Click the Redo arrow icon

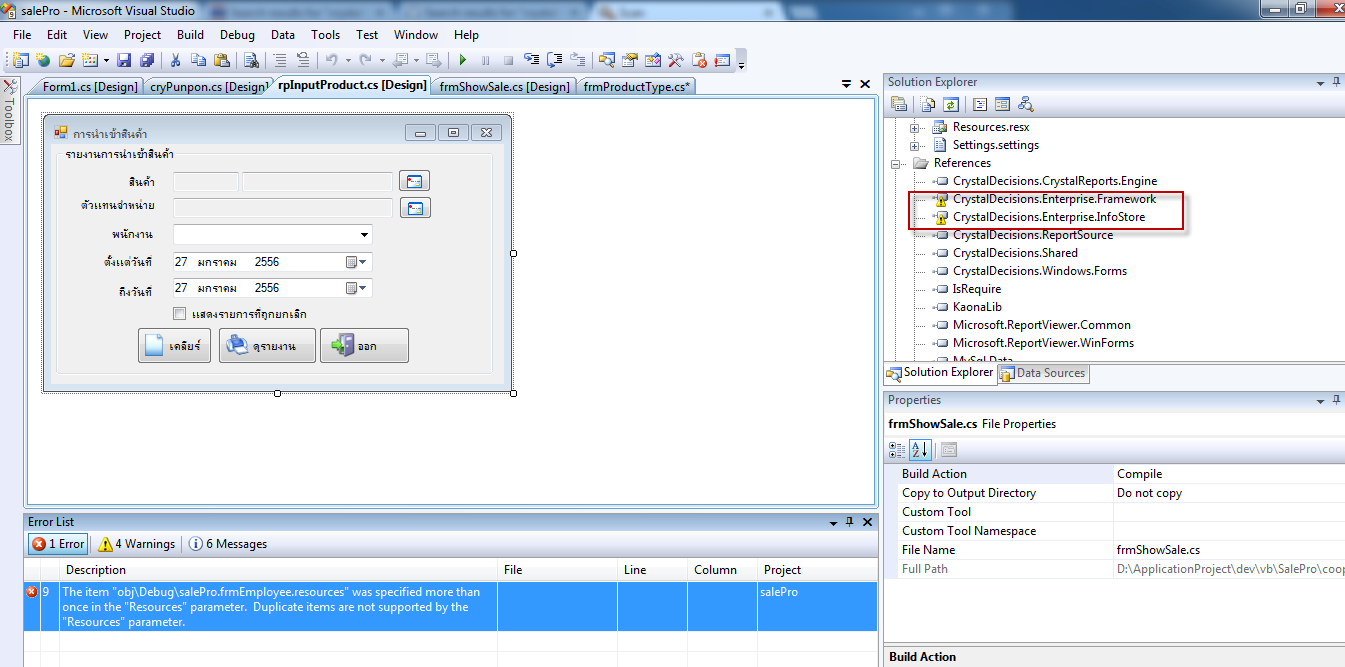coord(365,60)
